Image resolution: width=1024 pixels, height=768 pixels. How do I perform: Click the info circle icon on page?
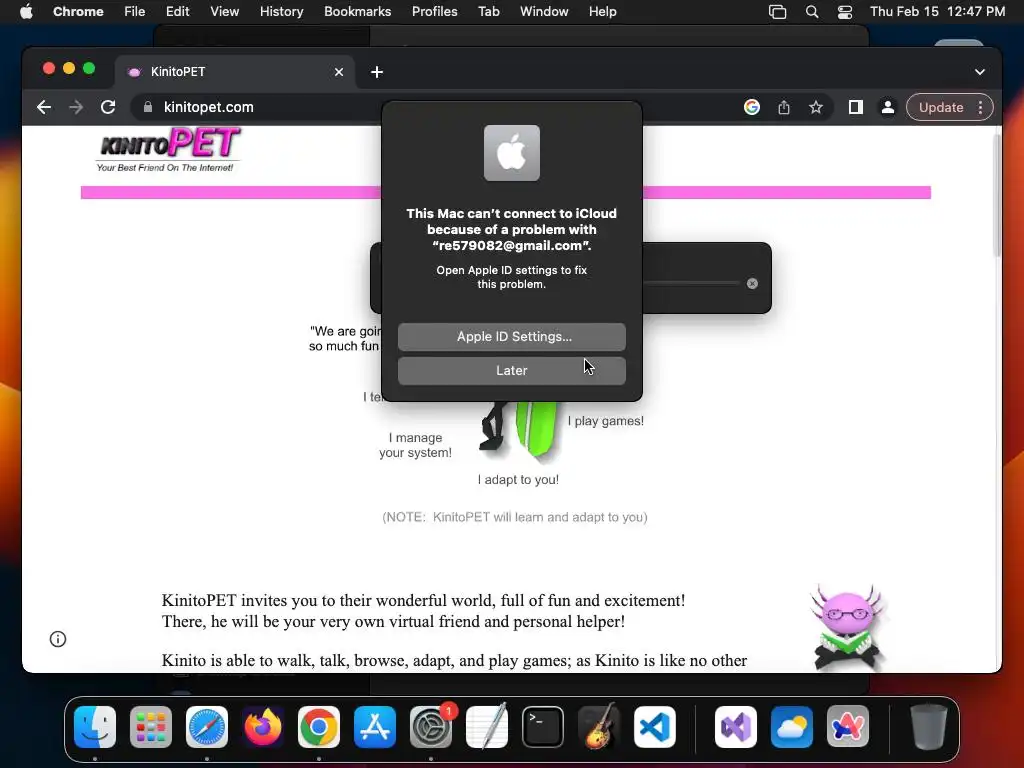tap(58, 639)
